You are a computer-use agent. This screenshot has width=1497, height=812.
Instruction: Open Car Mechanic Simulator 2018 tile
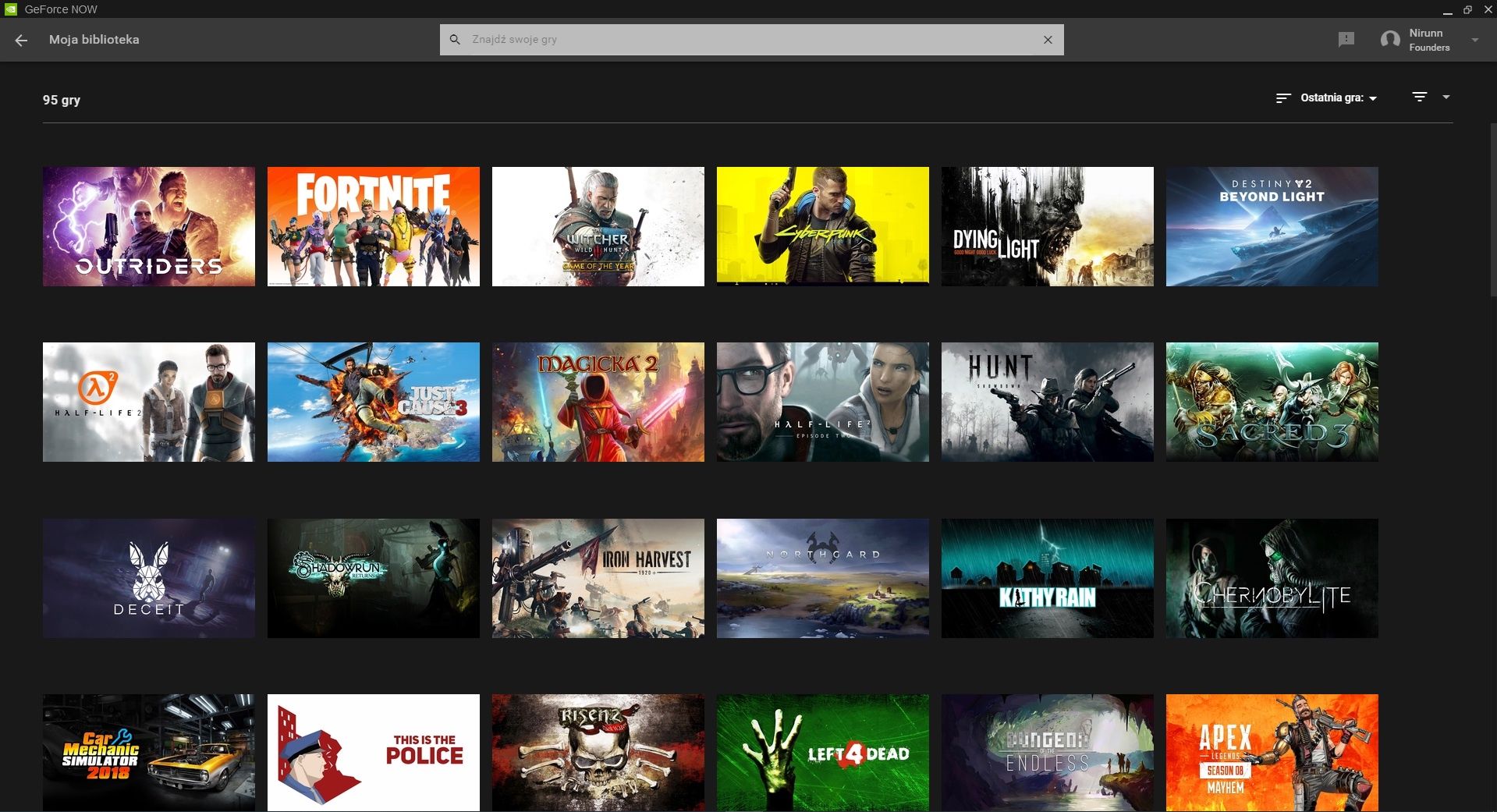(x=148, y=753)
